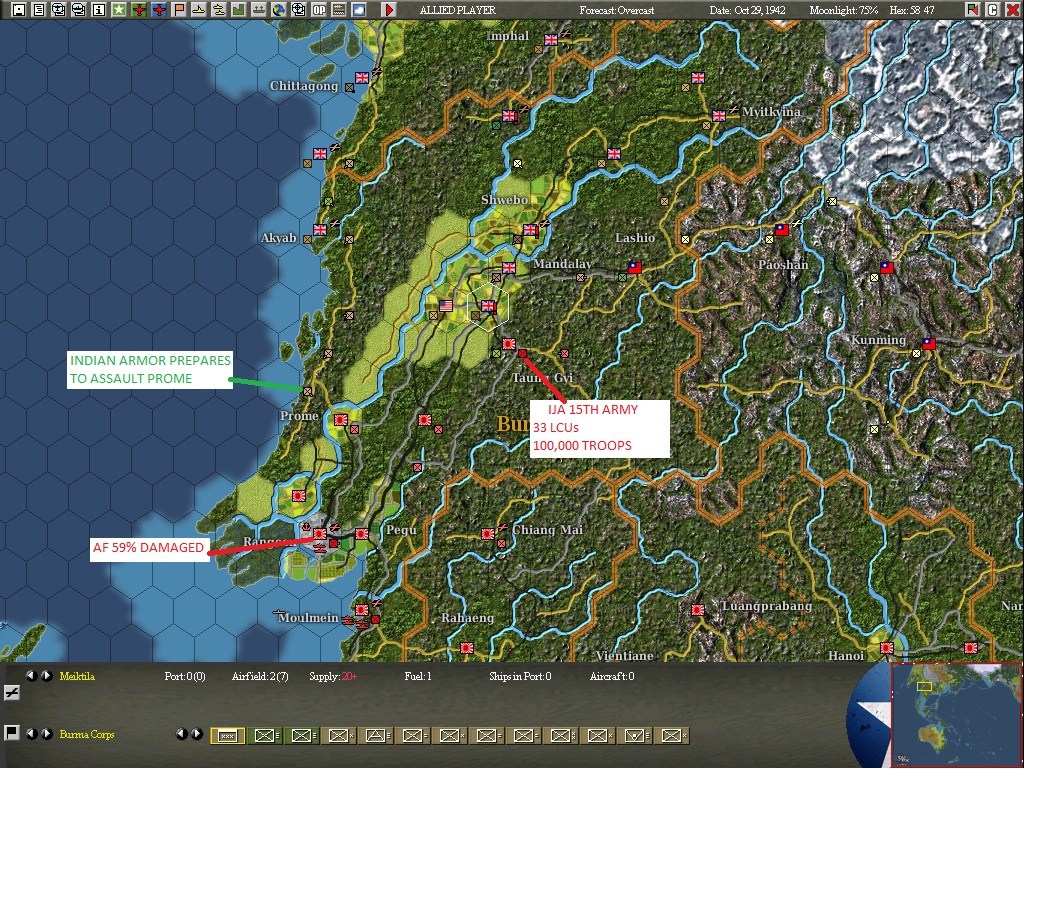Click the 'Forecast: Overcast' text

(x=616, y=10)
